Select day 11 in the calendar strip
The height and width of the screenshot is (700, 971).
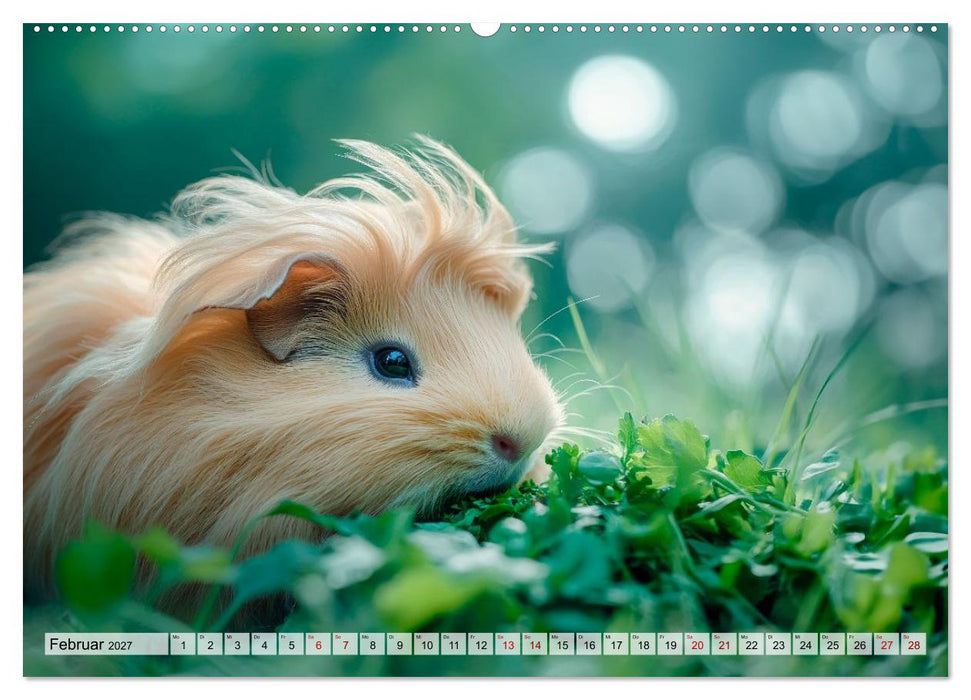[454, 644]
